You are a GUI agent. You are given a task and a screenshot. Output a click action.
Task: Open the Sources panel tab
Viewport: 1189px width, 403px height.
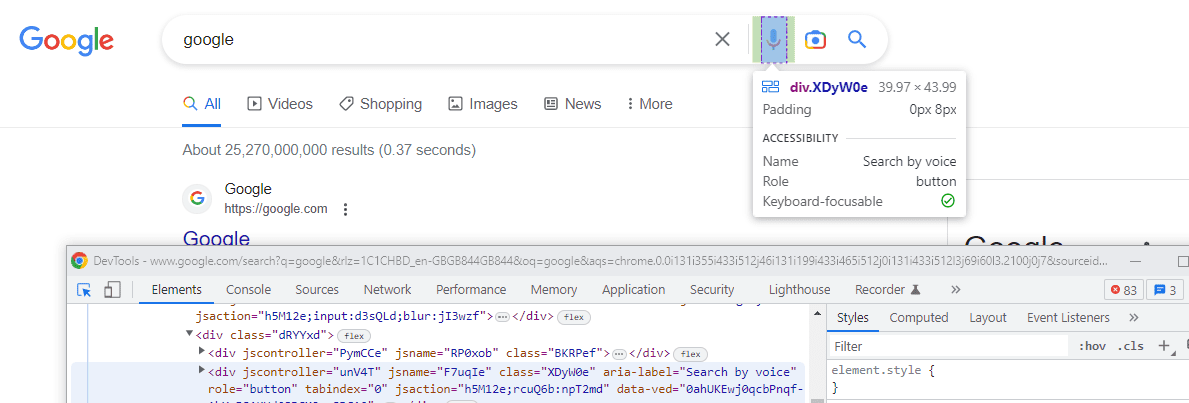[317, 289]
